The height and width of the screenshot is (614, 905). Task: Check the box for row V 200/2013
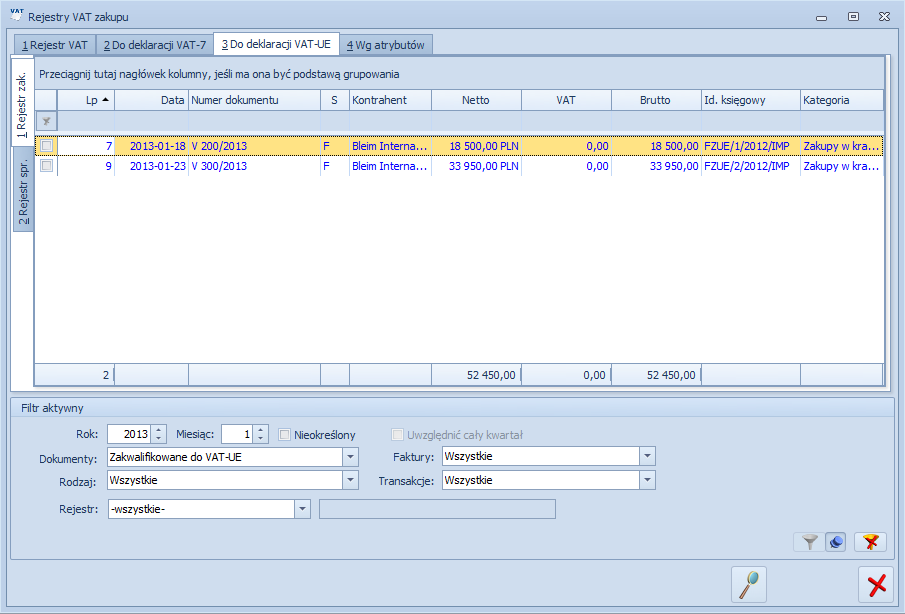point(47,145)
